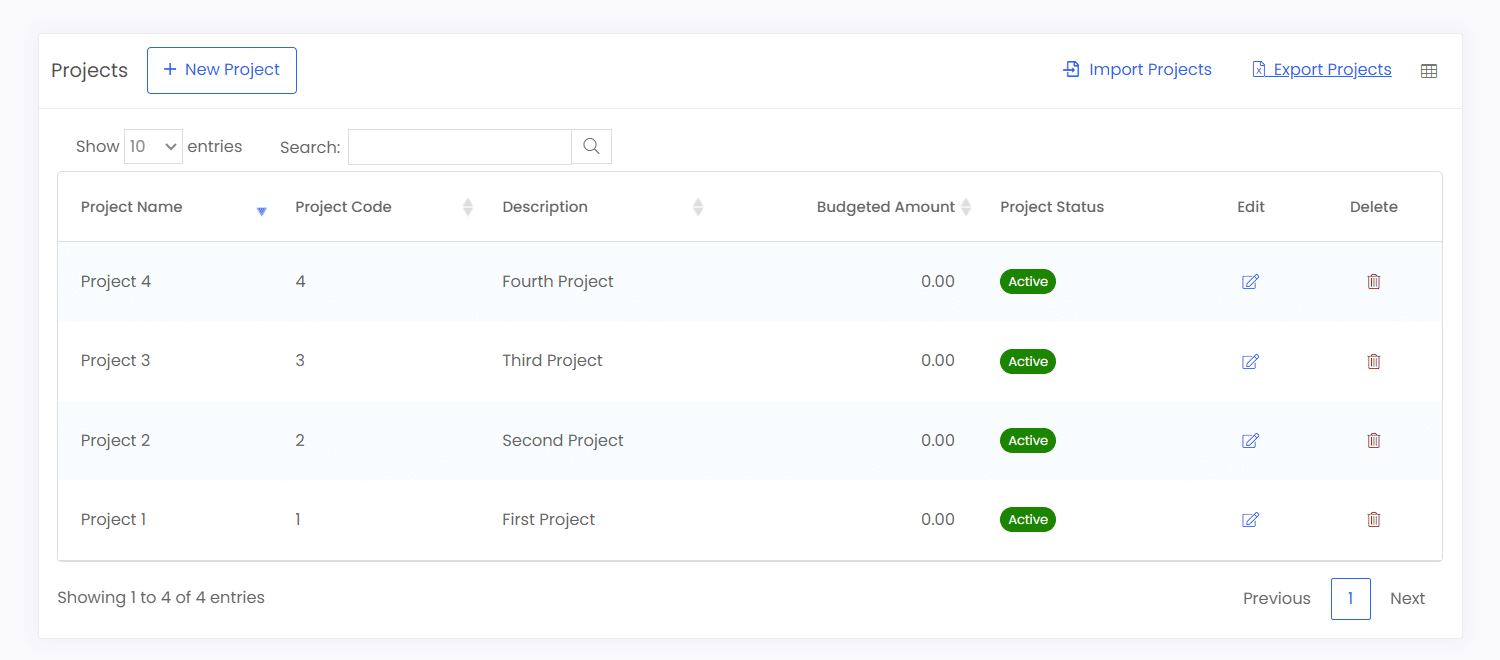Edit Project 3 using pencil icon
This screenshot has width=1500, height=660.
point(1250,361)
